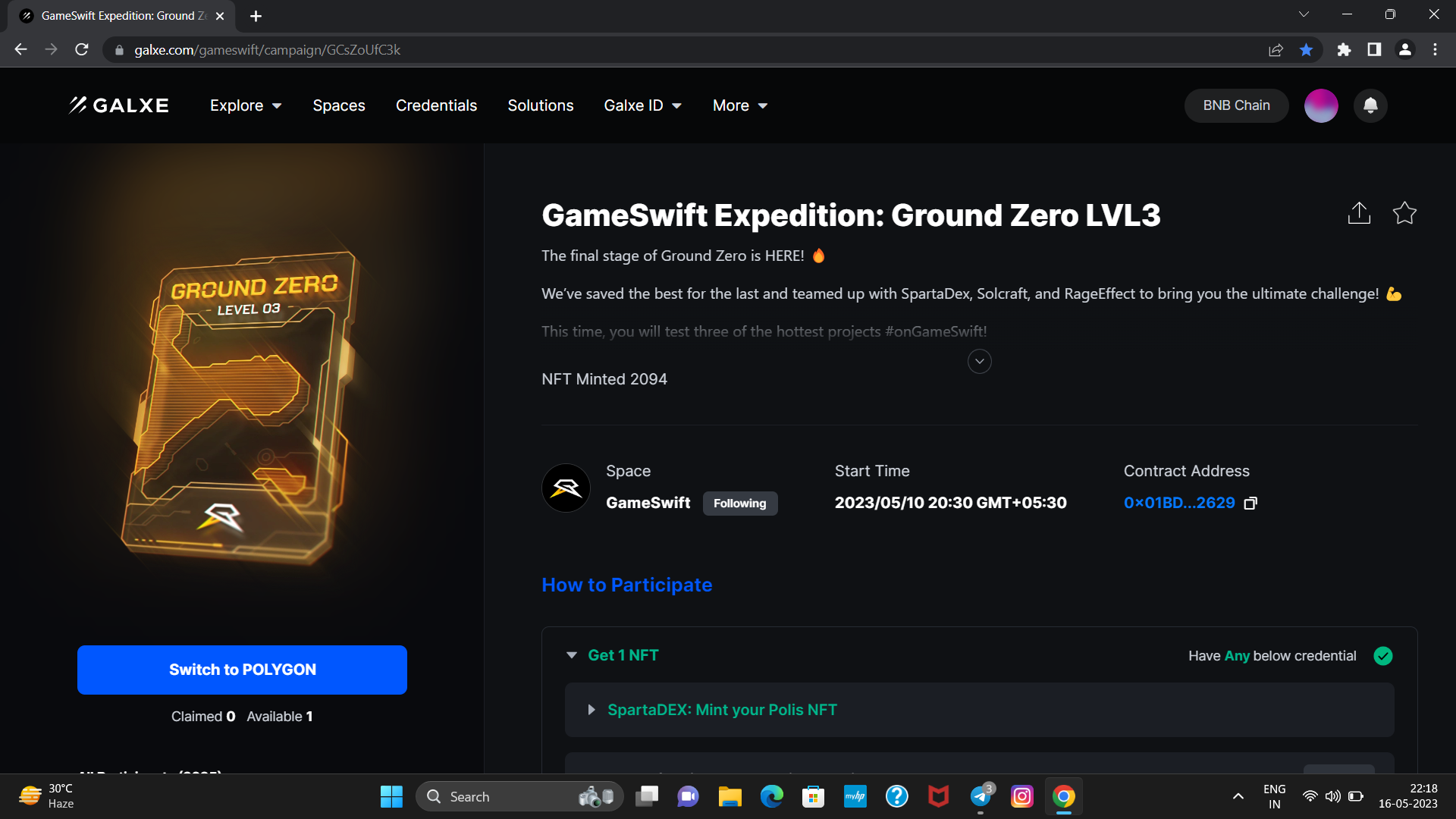Image resolution: width=1456 pixels, height=819 pixels.
Task: Open contract address 0x01BD...2629 link
Action: [x=1179, y=503]
